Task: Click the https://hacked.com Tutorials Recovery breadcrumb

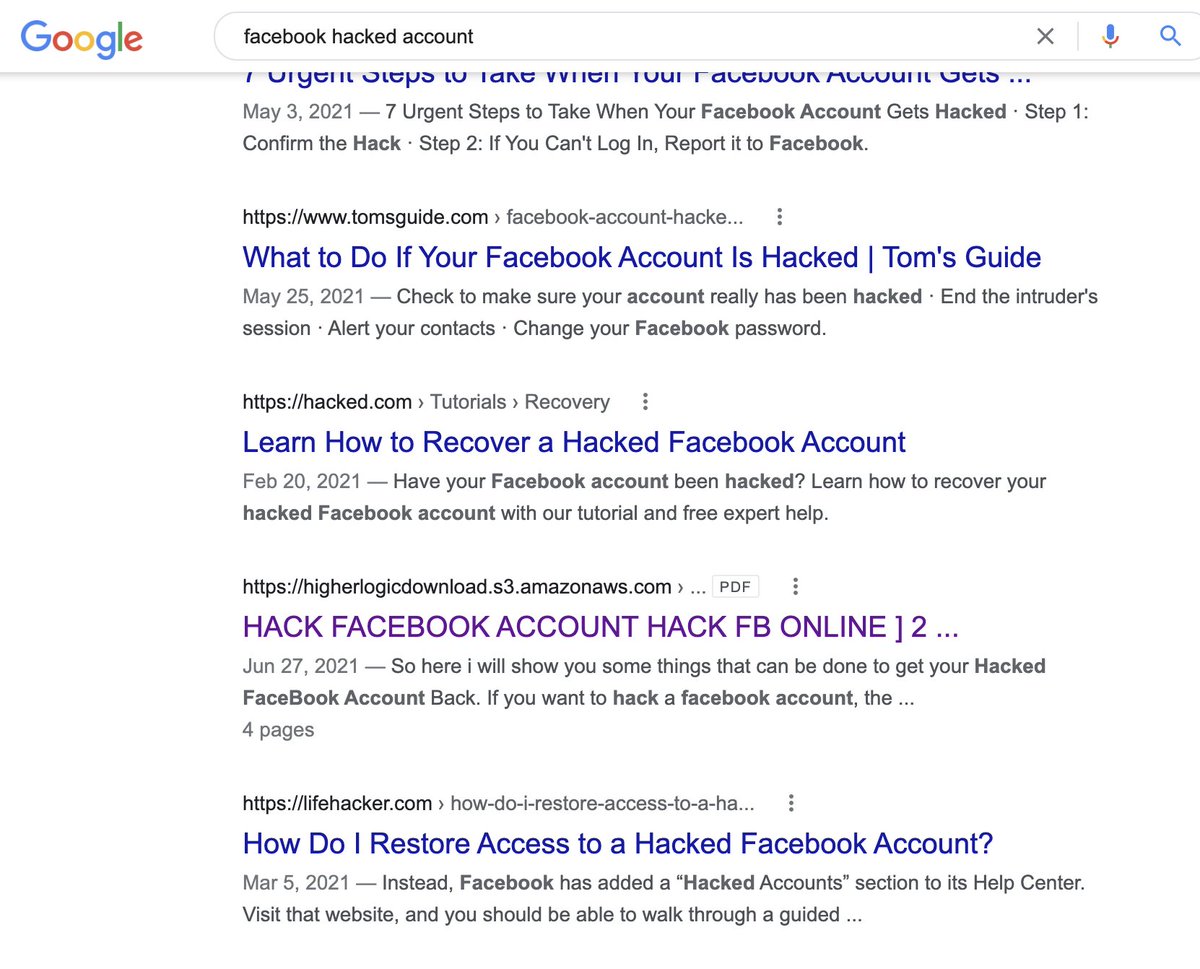Action: 426,402
